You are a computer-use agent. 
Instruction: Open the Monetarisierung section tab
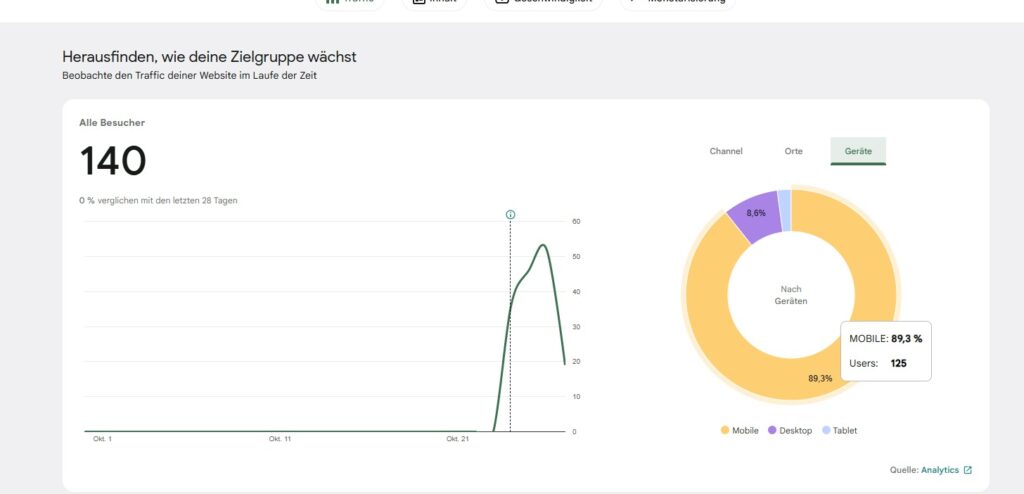(678, 2)
